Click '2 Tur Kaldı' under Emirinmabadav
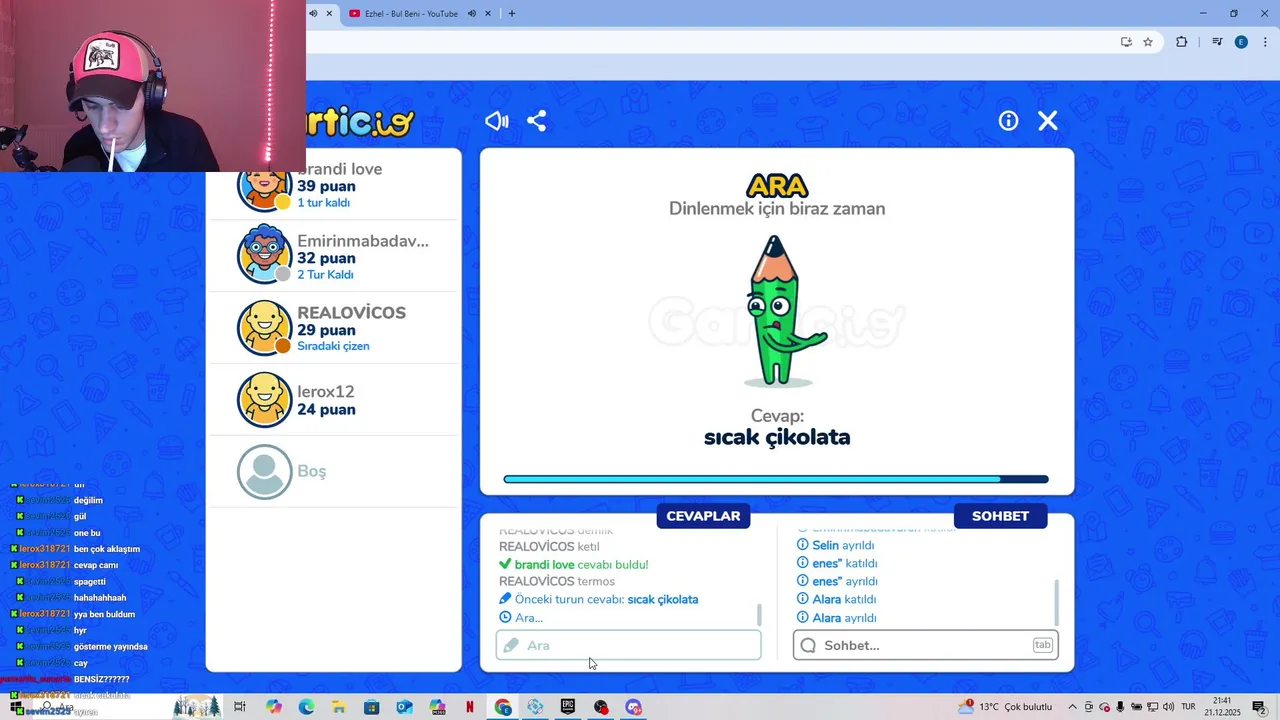Image resolution: width=1280 pixels, height=720 pixels. click(x=325, y=274)
